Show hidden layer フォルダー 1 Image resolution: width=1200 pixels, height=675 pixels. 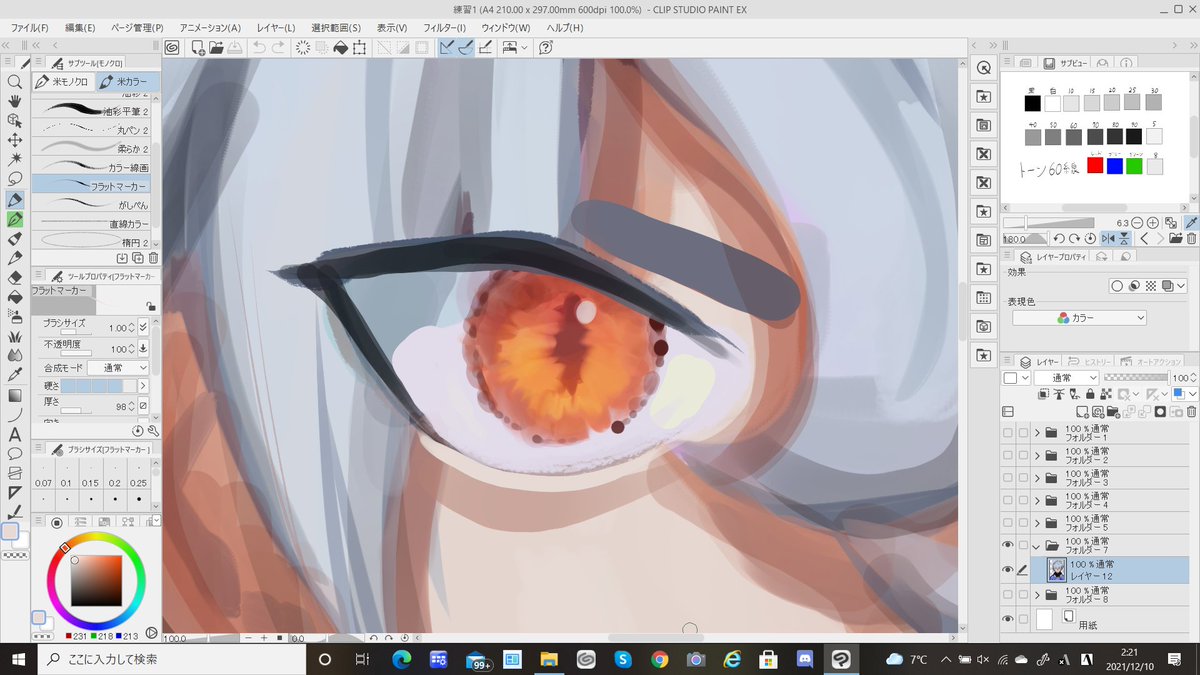pyautogui.click(x=1007, y=433)
